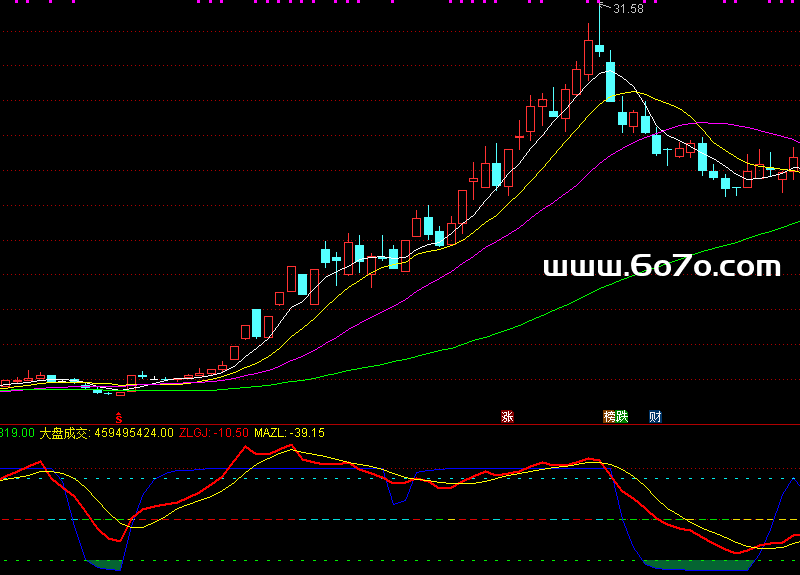Click the blue dip in the indicator's blue line
The height and width of the screenshot is (575, 800).
pos(397,501)
